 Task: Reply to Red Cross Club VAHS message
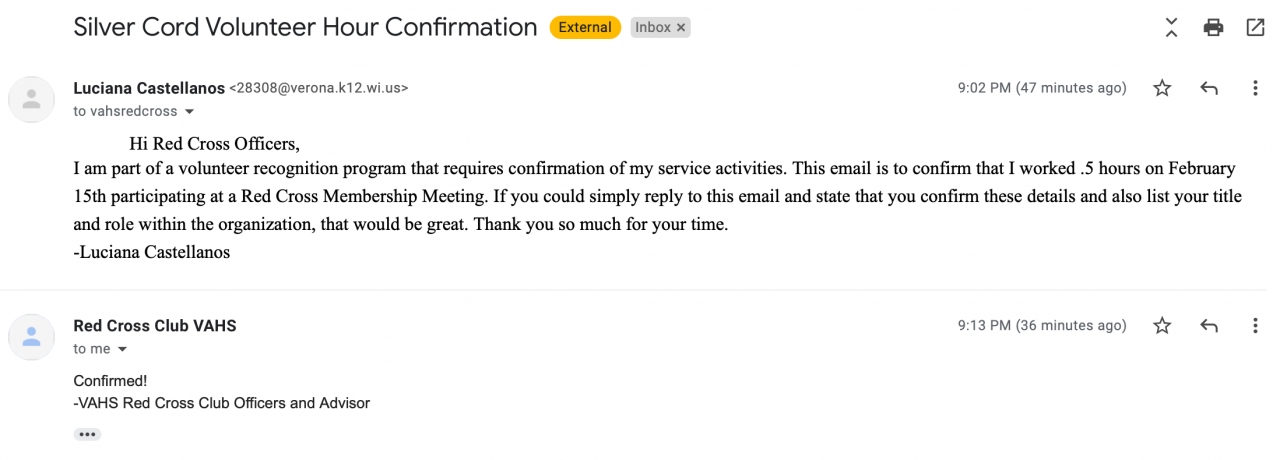1209,326
